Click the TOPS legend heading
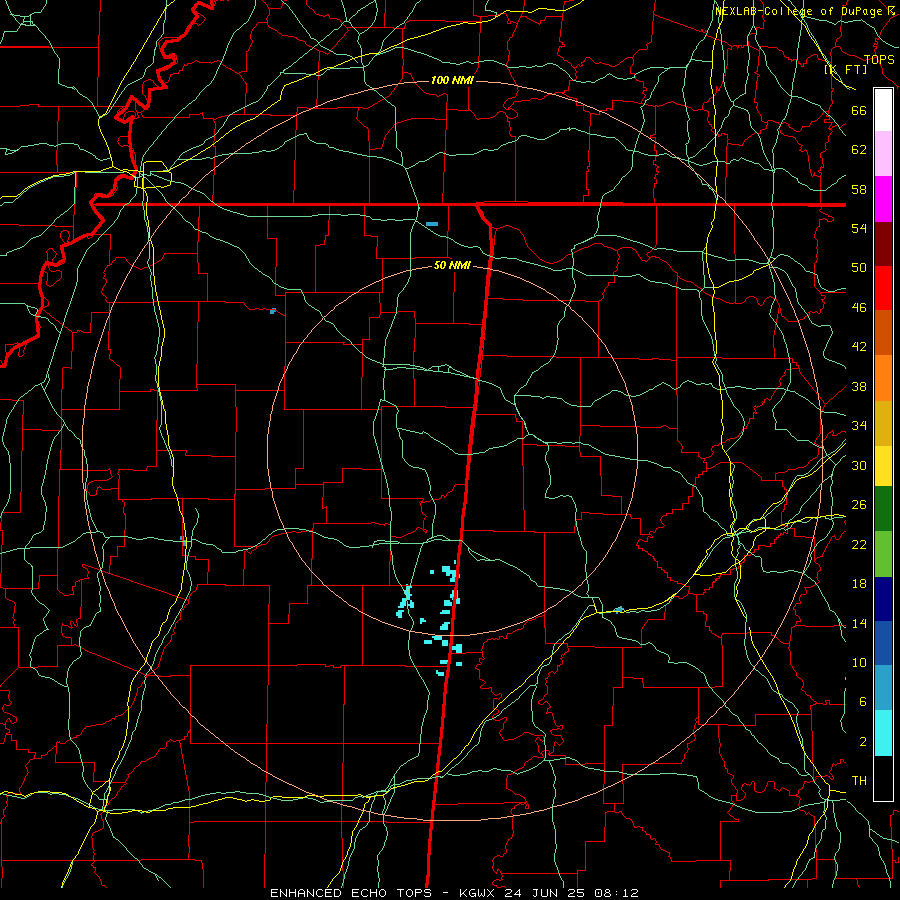This screenshot has width=900, height=900. pyautogui.click(x=879, y=59)
